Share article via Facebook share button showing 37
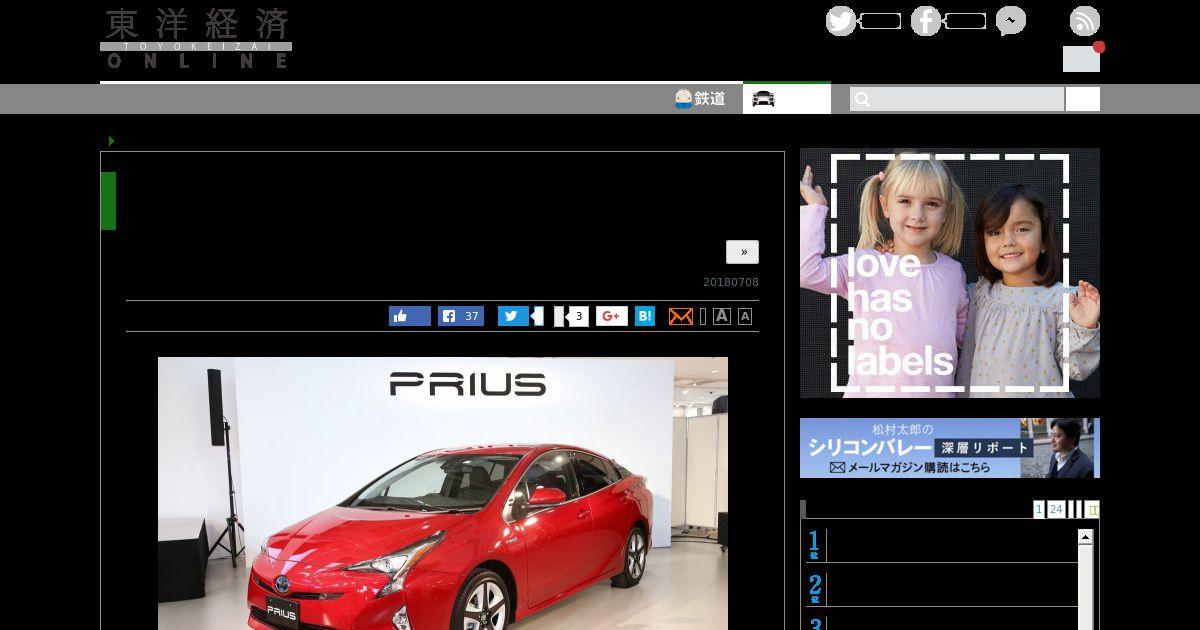Screen dimensions: 1200x630 pyautogui.click(x=460, y=316)
